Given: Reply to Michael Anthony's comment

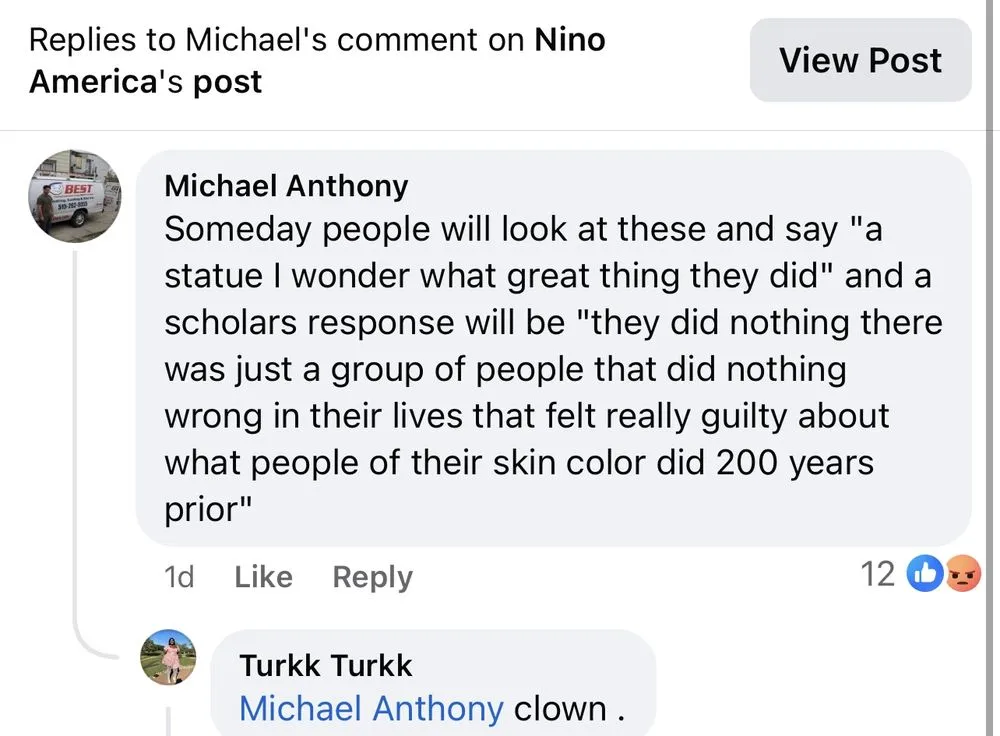Looking at the screenshot, I should point(372,577).
